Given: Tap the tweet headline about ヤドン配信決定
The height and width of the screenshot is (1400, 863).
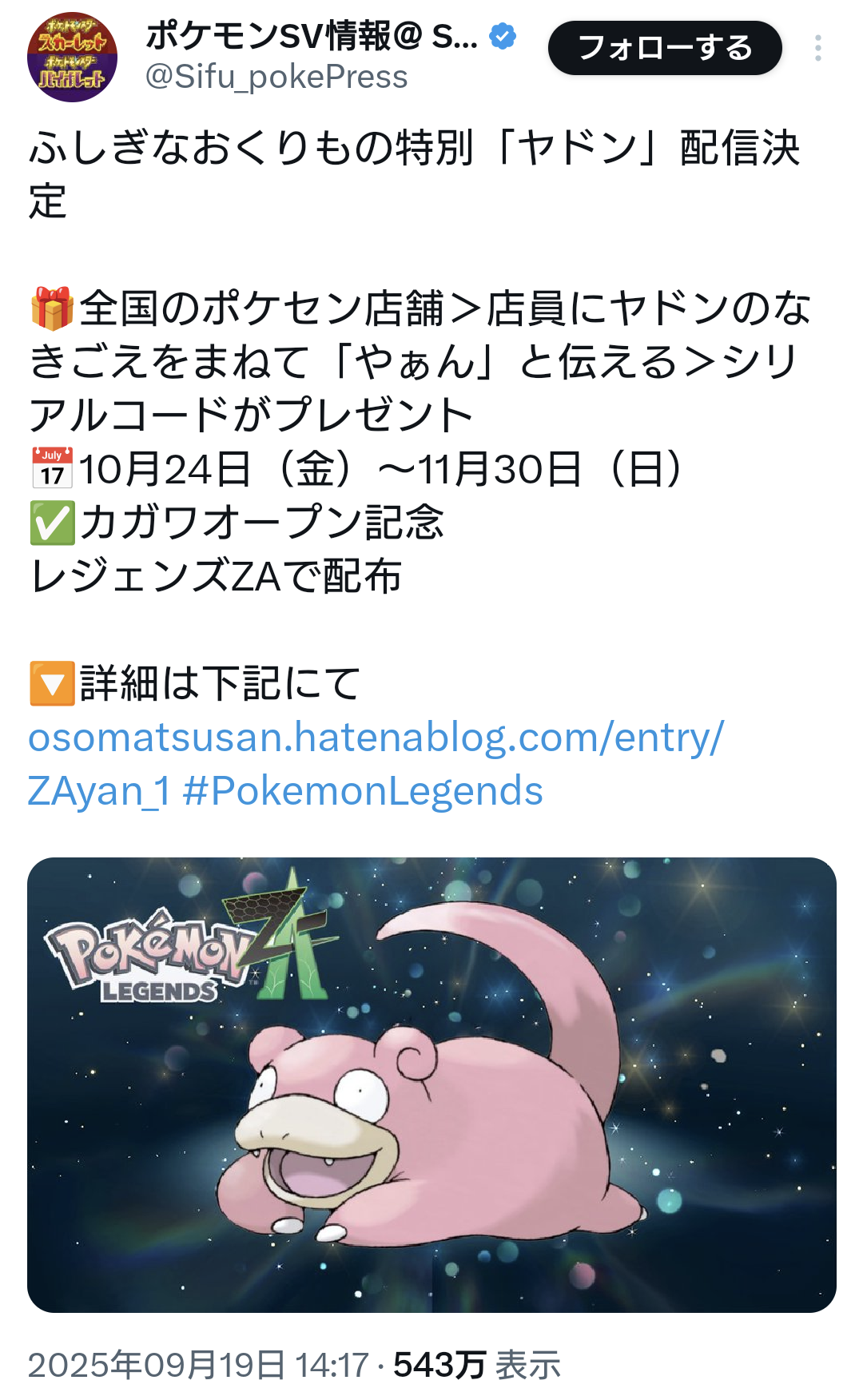Looking at the screenshot, I should (414, 174).
